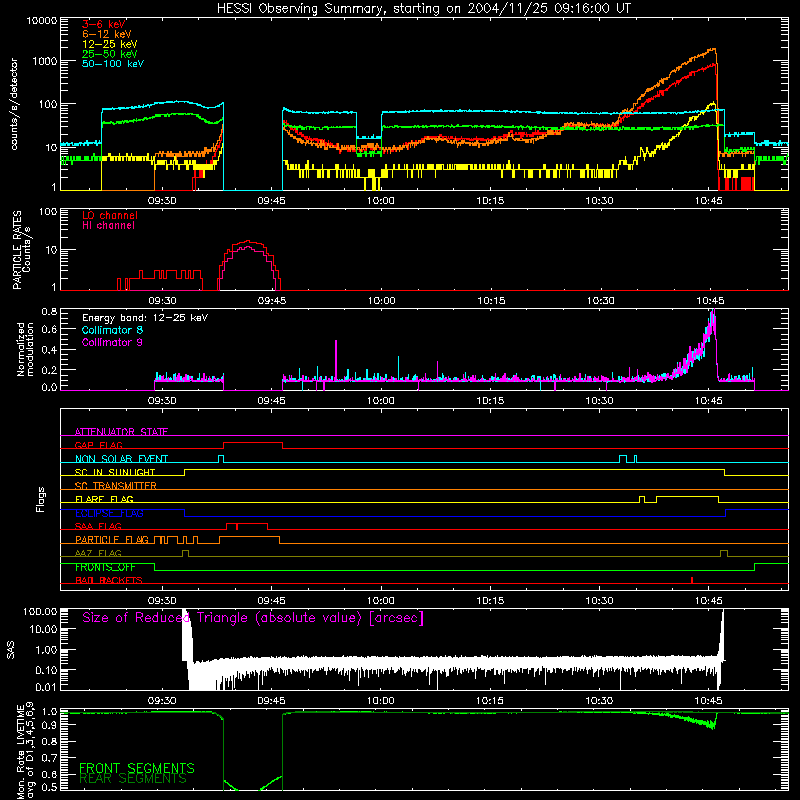Click the FRONTS OFF flag label
This screenshot has width=800, height=800.
click(105, 567)
